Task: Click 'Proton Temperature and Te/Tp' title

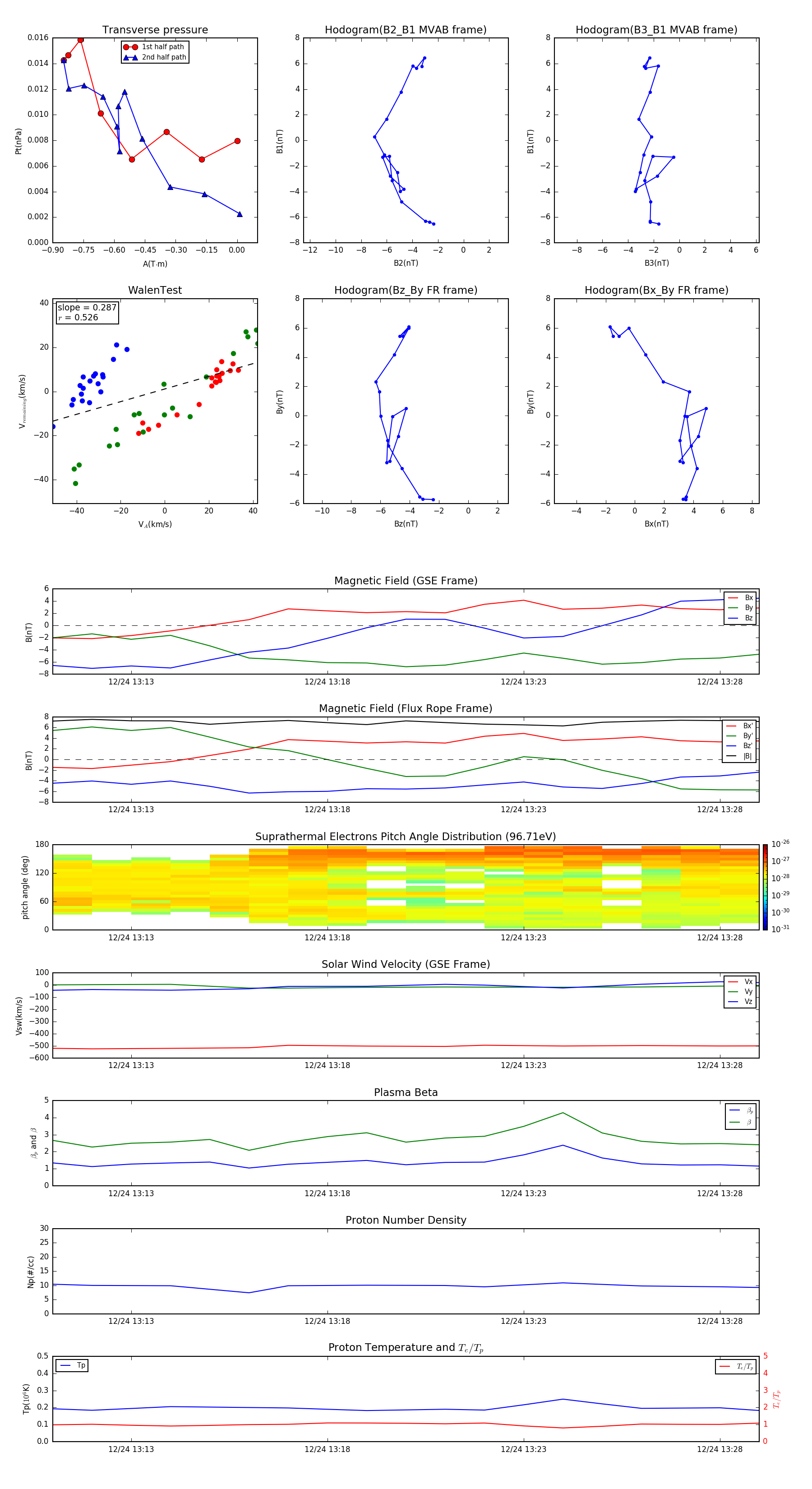Action: tap(406, 1348)
